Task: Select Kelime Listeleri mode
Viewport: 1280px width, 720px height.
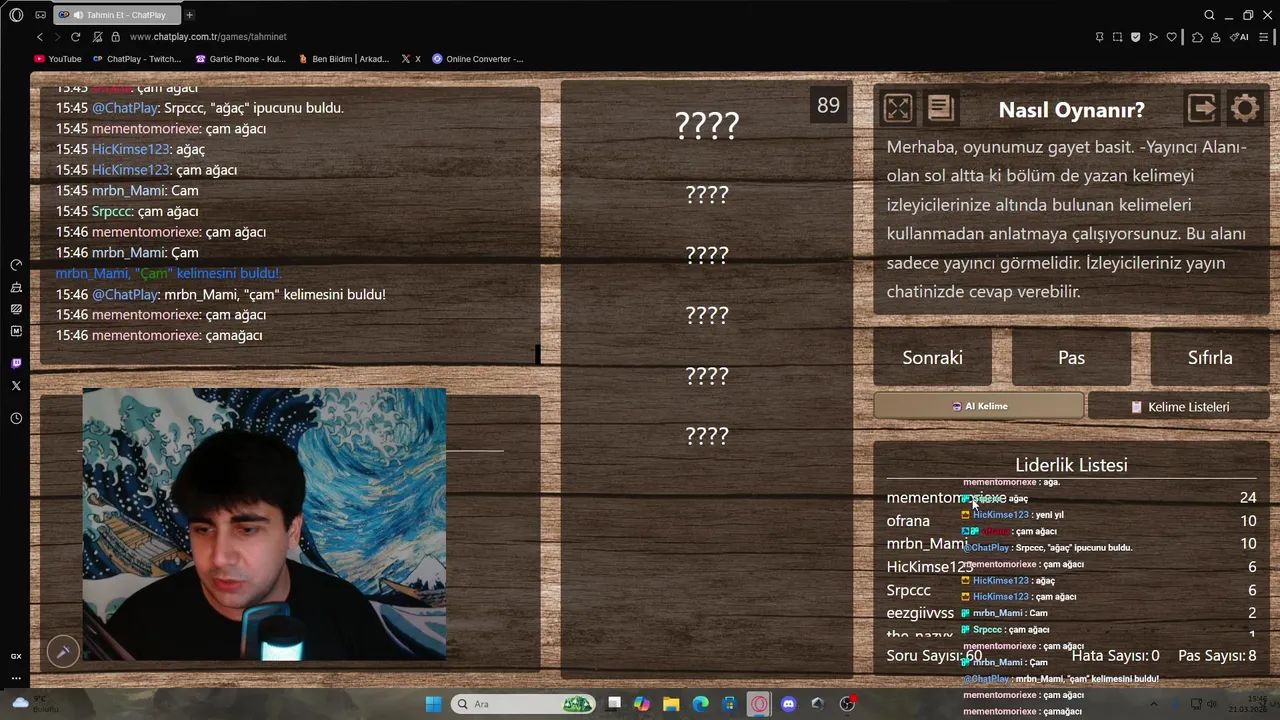Action: pyautogui.click(x=1179, y=407)
